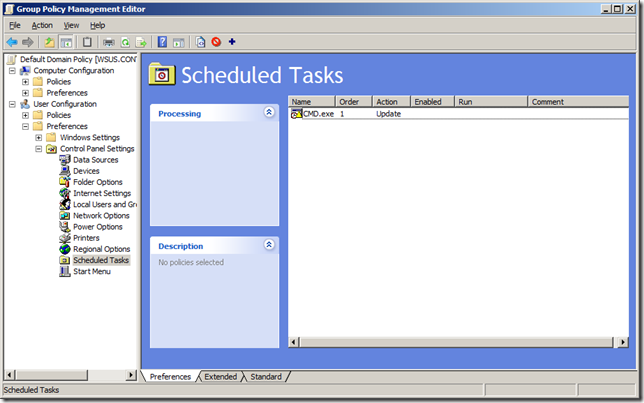The width and height of the screenshot is (644, 403).
Task: Collapse the User Configuration node
Action: point(12,104)
